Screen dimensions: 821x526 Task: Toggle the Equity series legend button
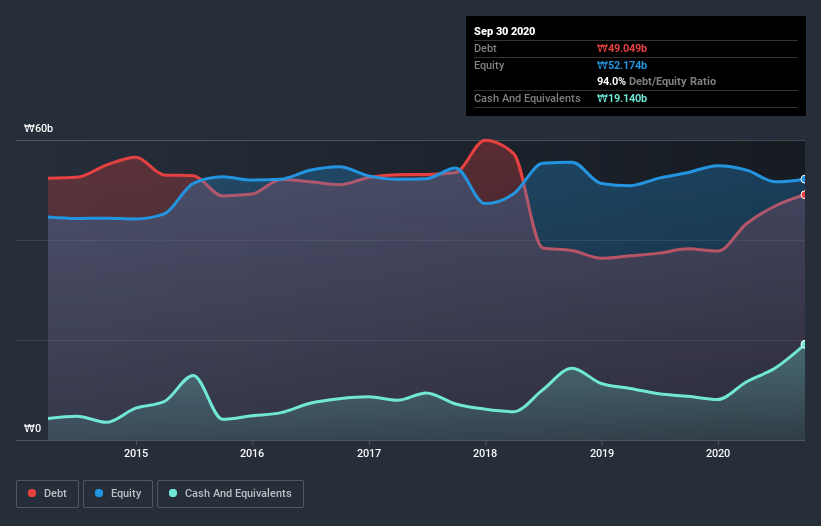point(118,494)
